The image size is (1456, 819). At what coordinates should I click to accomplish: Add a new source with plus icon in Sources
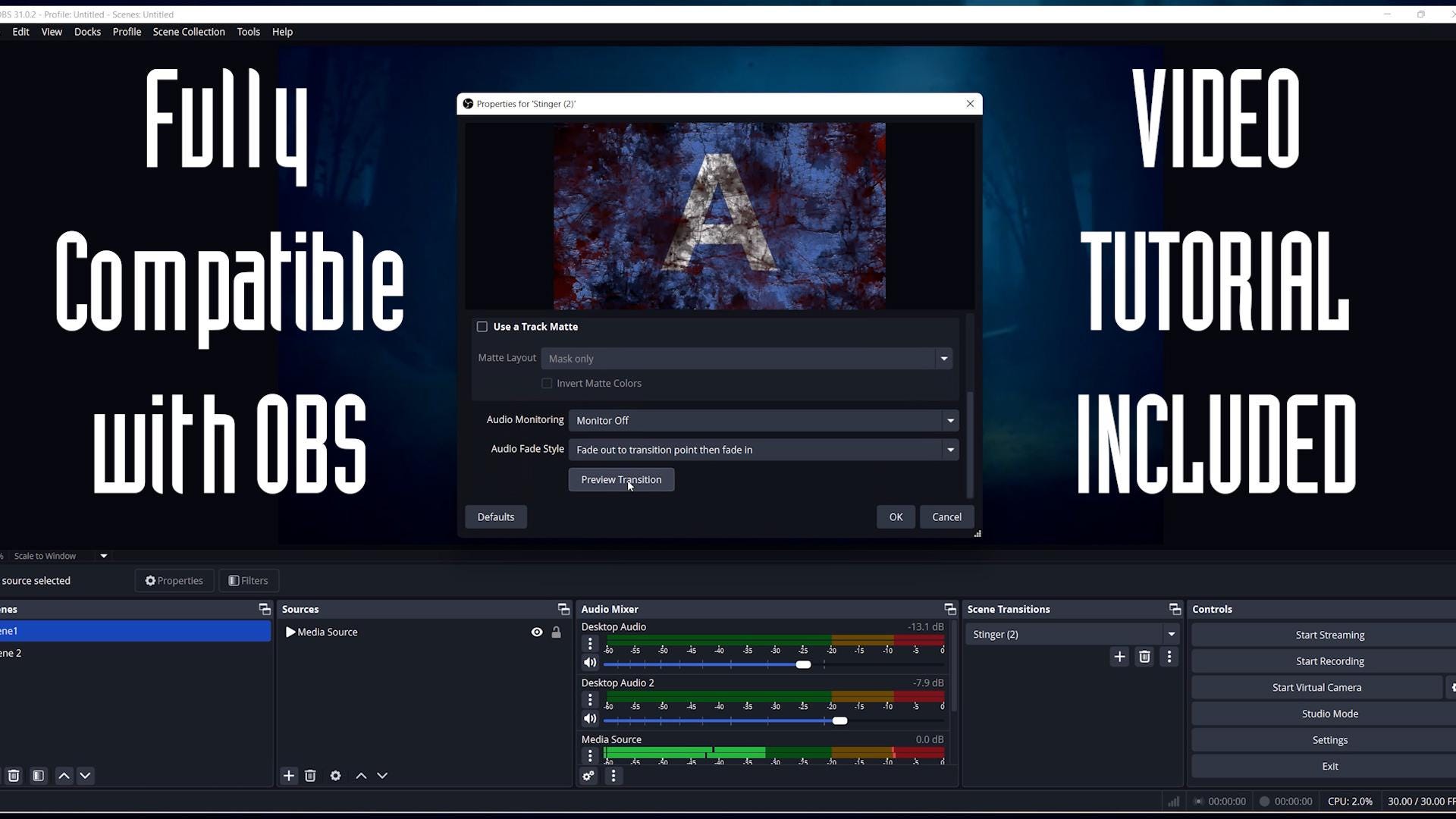click(288, 775)
